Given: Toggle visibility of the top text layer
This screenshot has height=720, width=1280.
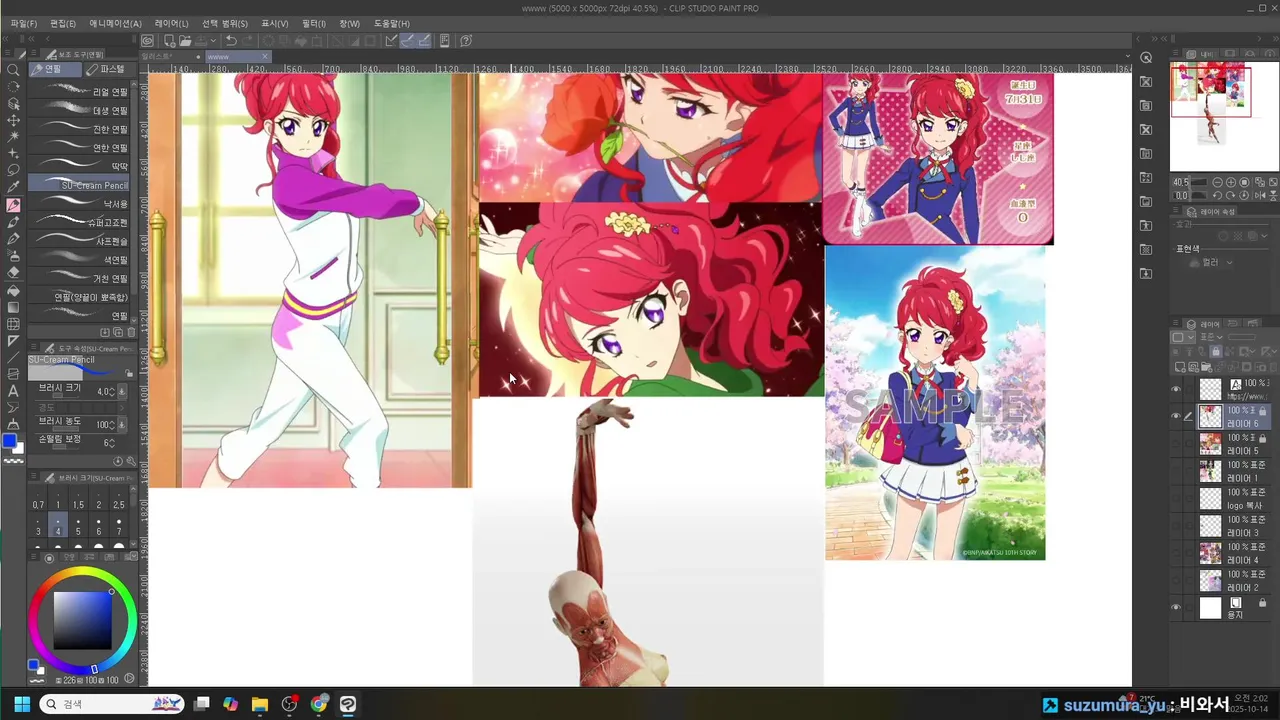Looking at the screenshot, I should pos(1176,390).
